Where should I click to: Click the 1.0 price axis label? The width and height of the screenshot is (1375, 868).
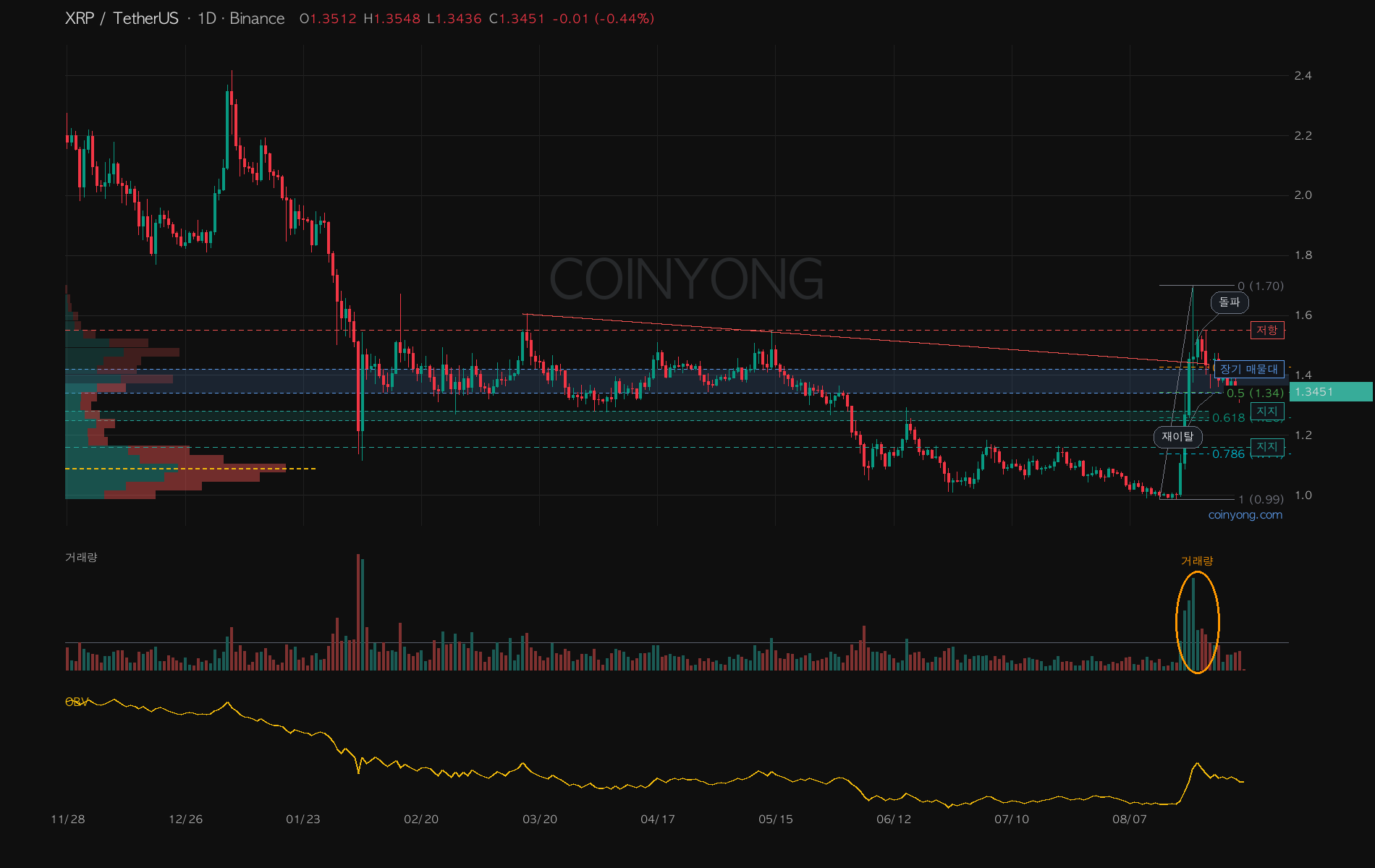(x=1303, y=495)
